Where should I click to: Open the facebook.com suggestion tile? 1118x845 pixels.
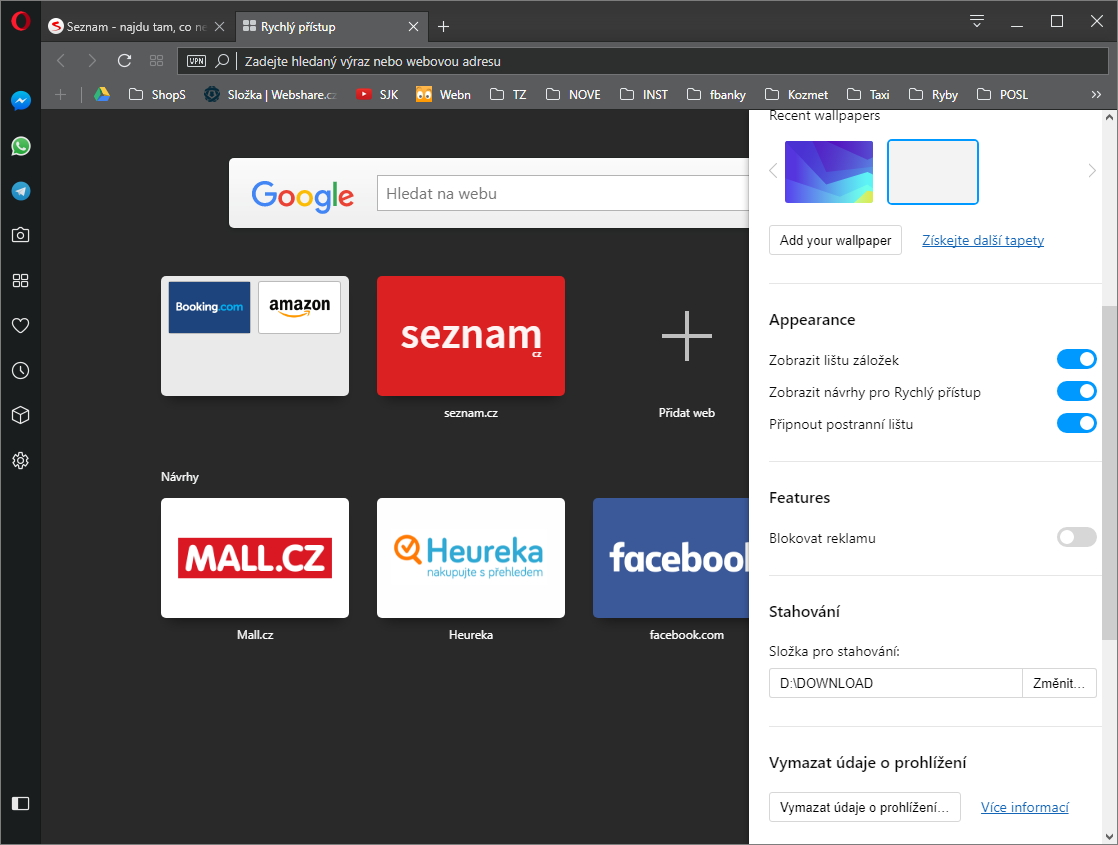click(671, 558)
